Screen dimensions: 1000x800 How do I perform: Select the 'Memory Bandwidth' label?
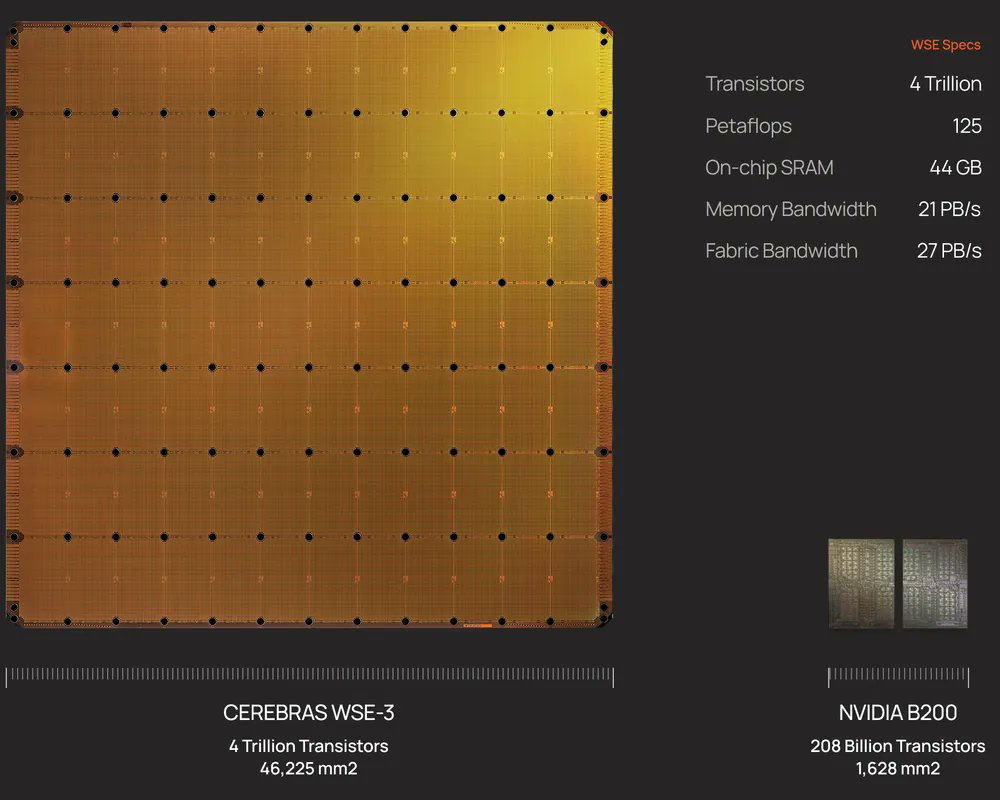click(x=791, y=209)
